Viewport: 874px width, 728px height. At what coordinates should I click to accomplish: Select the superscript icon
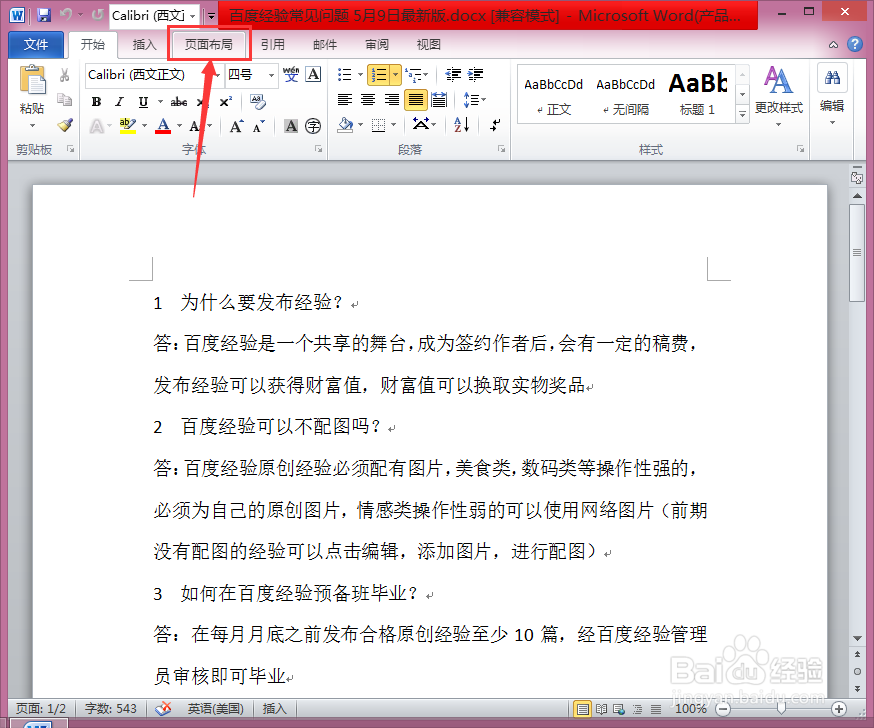[x=227, y=102]
